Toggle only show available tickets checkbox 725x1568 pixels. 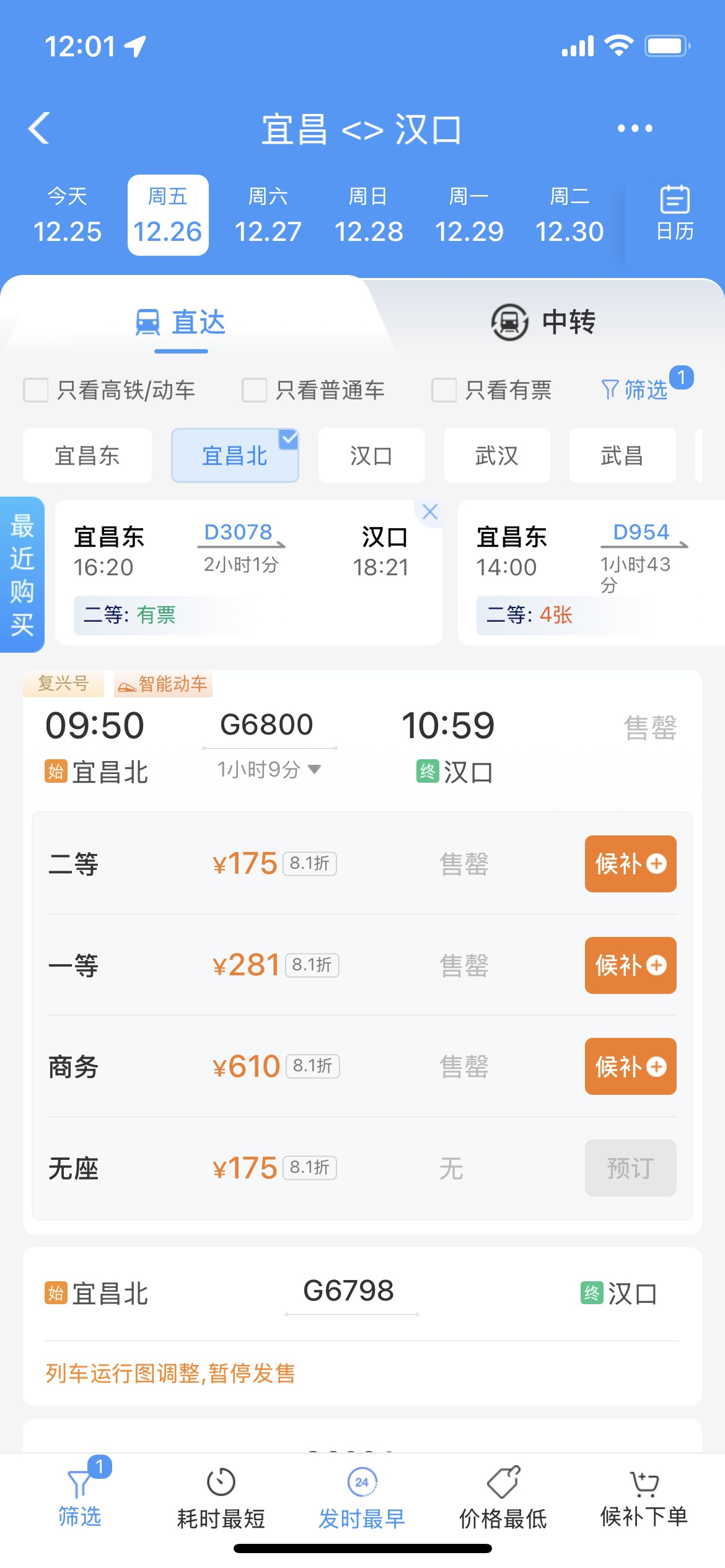(444, 390)
